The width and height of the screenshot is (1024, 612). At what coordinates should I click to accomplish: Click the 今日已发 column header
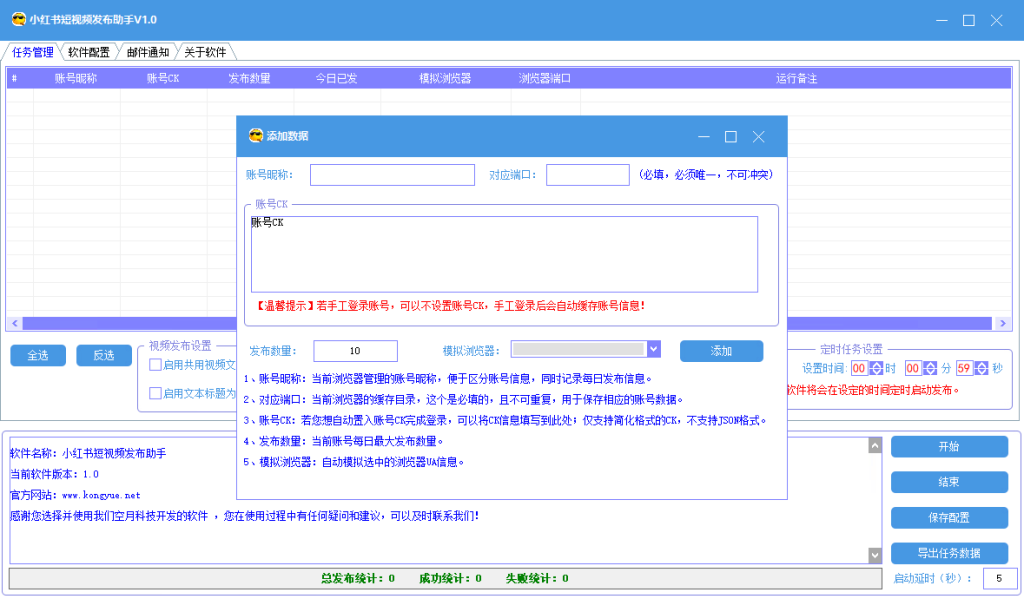tap(336, 78)
